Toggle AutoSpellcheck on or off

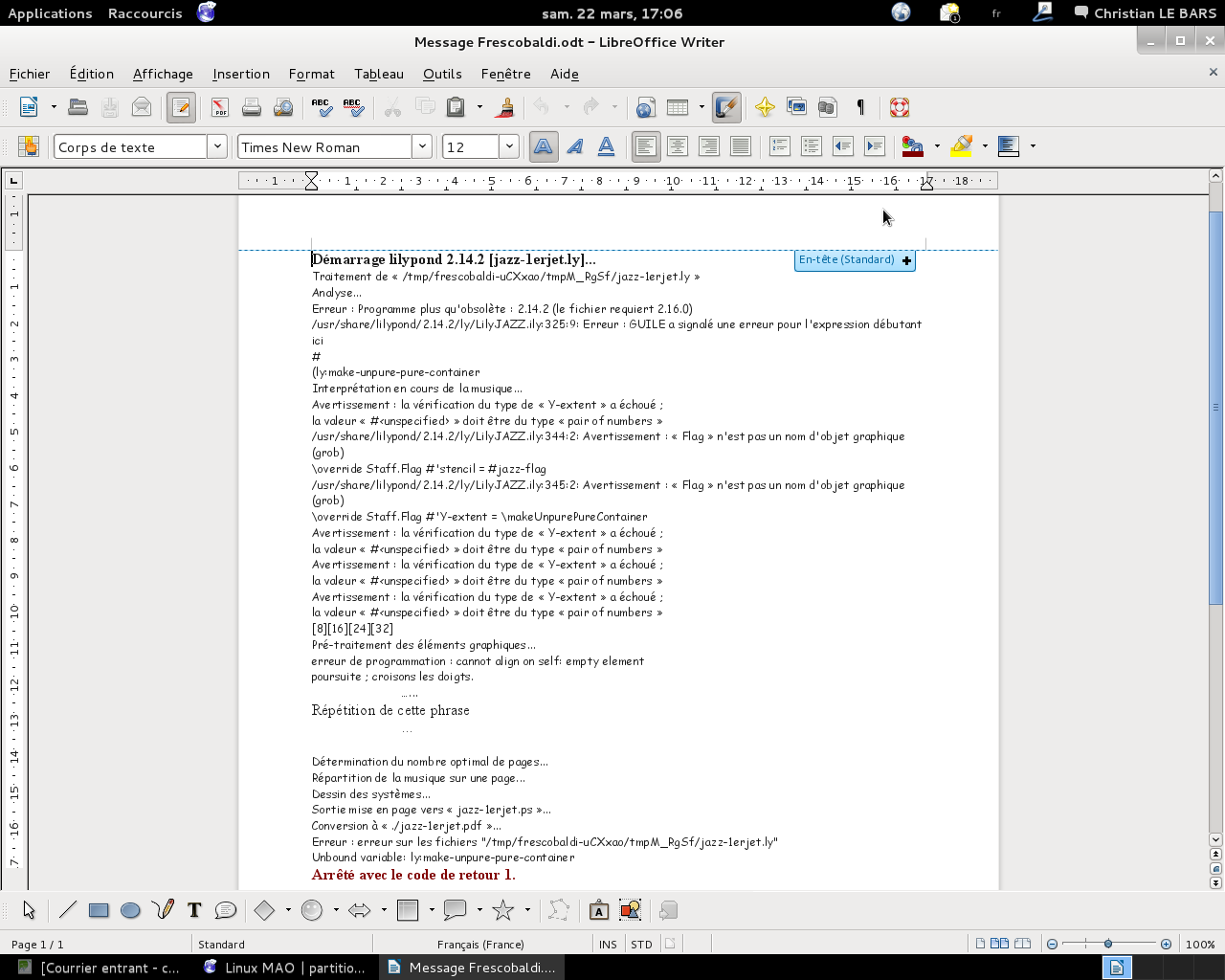[x=353, y=107]
